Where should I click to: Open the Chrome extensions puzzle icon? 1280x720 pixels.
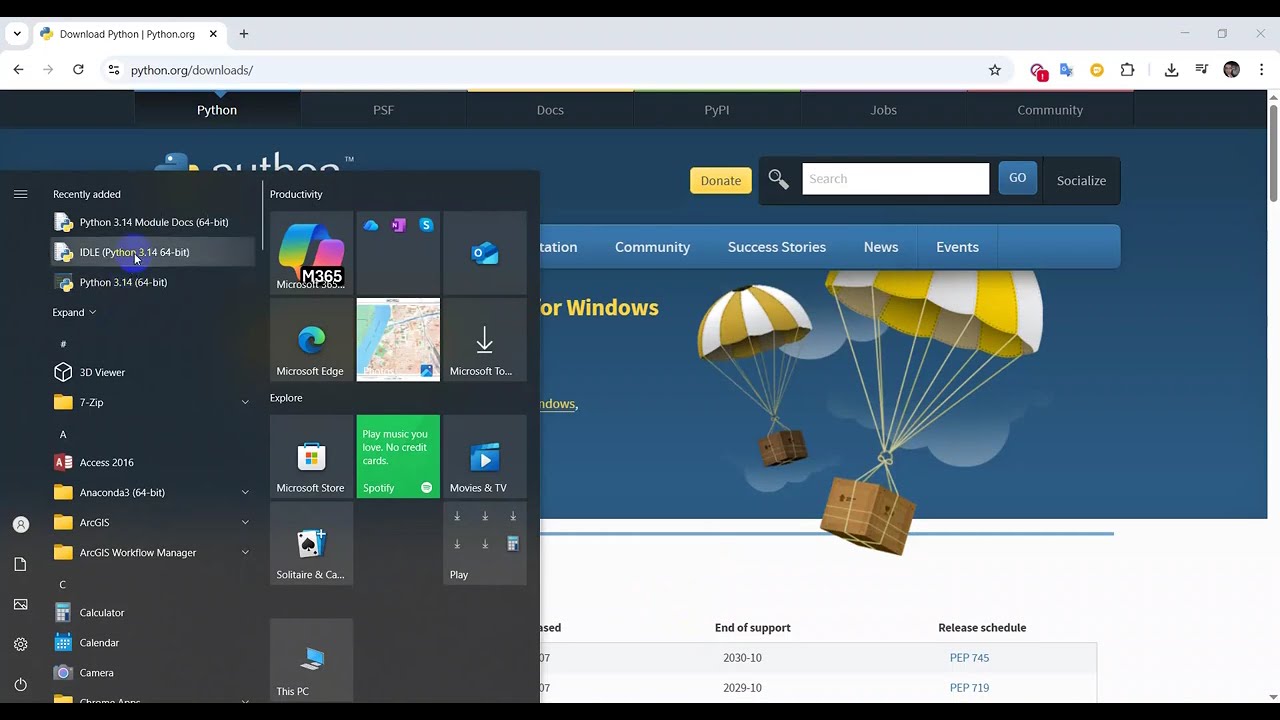pyautogui.click(x=1127, y=70)
